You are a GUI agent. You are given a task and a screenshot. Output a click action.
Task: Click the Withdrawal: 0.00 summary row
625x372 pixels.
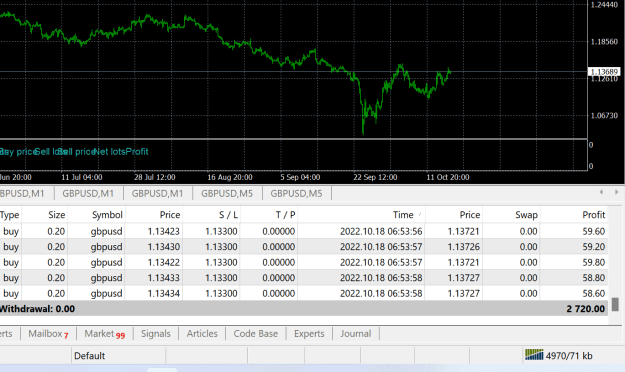[304, 309]
